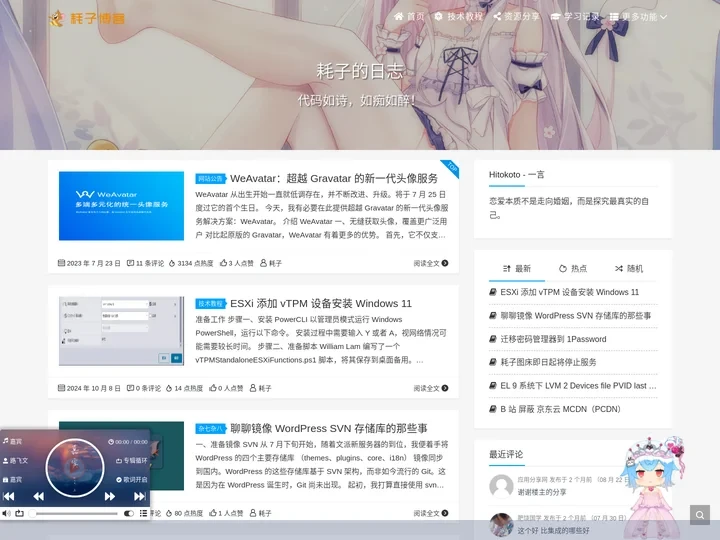Skip to previous track in music player

coord(9,496)
